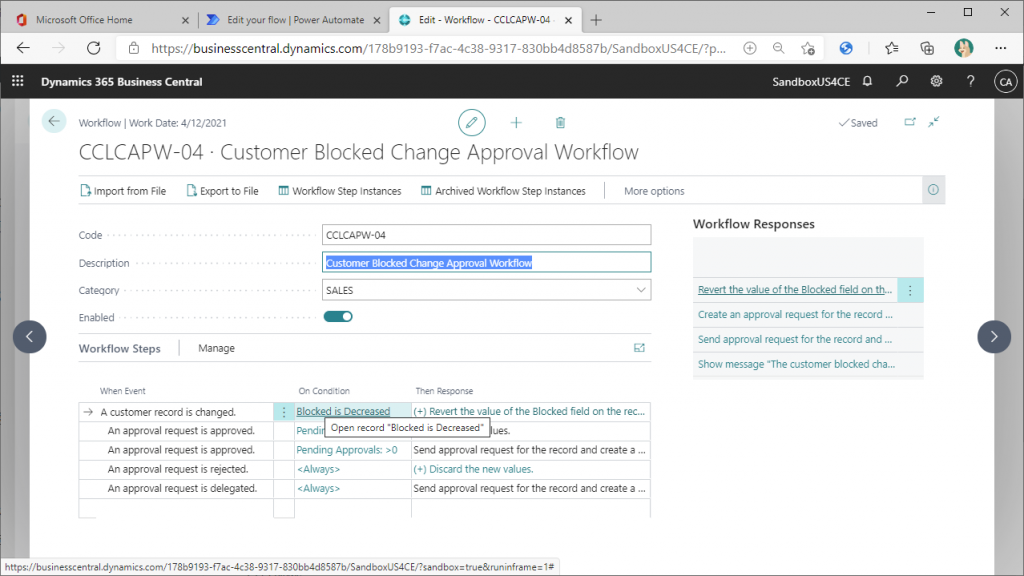Delete workflow using trash icon
The height and width of the screenshot is (576, 1024).
click(x=560, y=122)
